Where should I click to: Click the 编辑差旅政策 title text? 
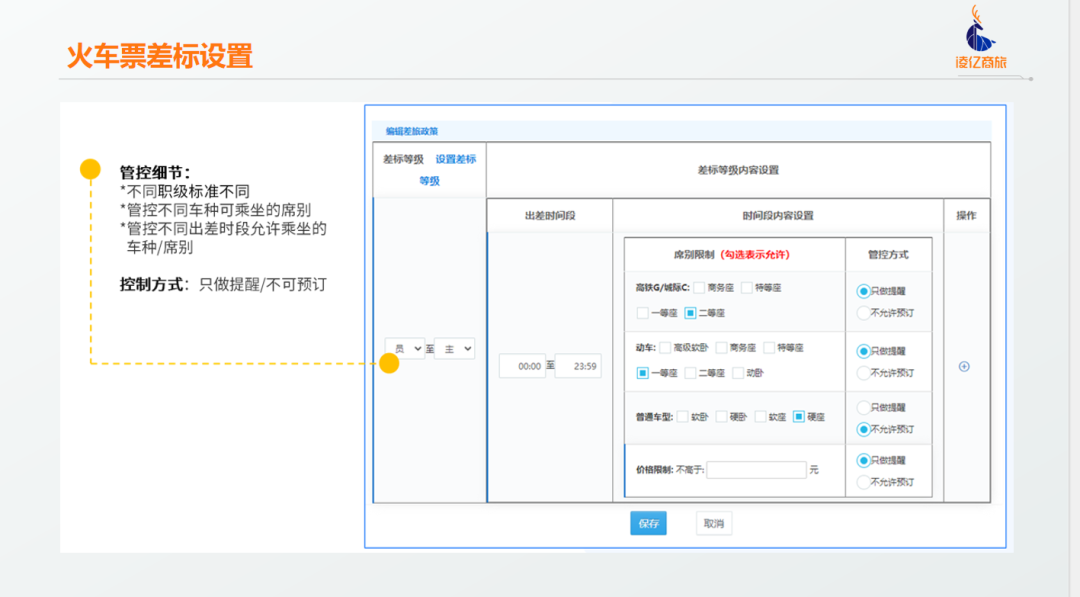(x=412, y=131)
